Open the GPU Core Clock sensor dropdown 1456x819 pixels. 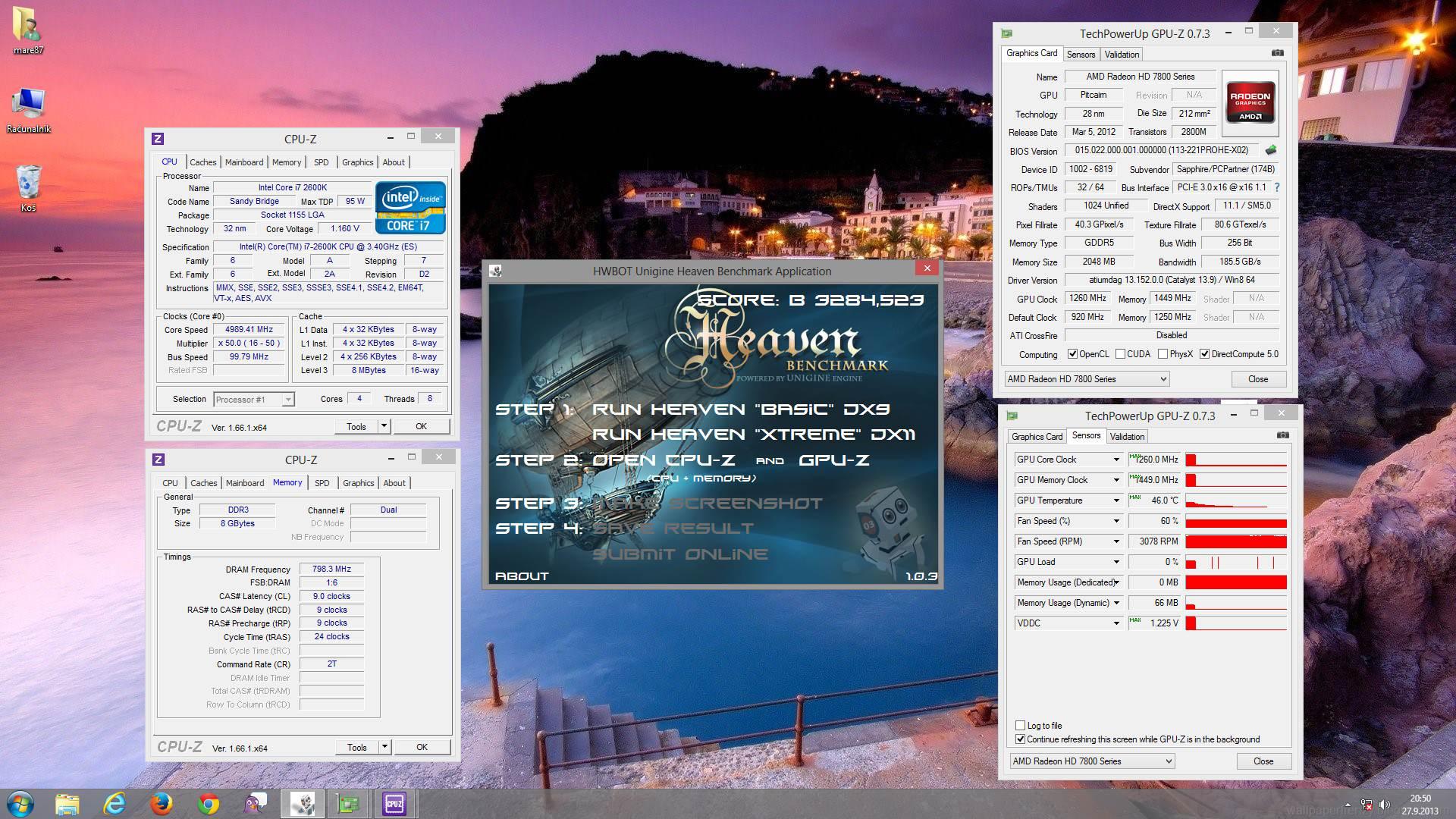1116,460
